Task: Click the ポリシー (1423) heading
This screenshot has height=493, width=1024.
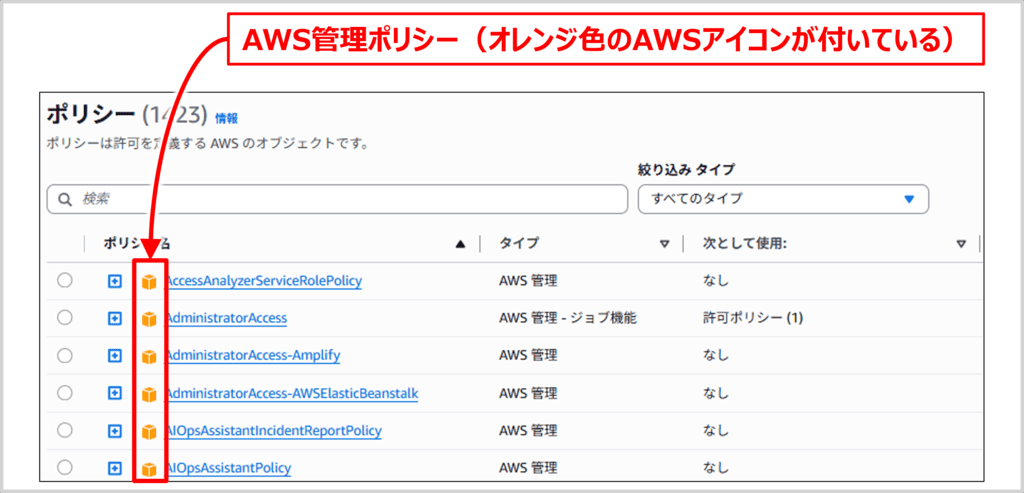Action: [128, 116]
